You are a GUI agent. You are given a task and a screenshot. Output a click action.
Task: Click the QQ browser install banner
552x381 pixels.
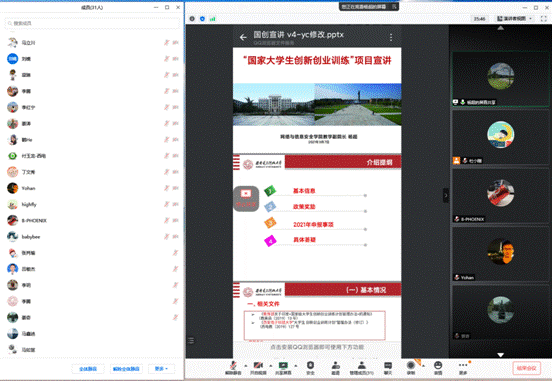317,347
